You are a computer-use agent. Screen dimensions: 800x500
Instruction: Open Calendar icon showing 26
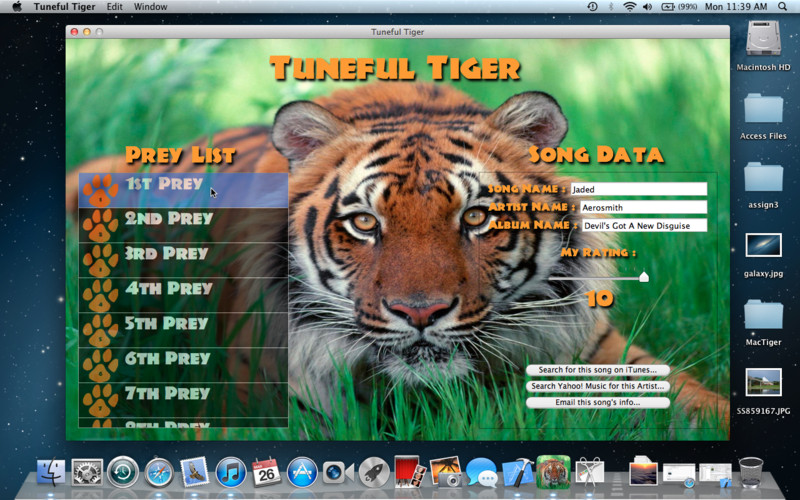(x=266, y=472)
